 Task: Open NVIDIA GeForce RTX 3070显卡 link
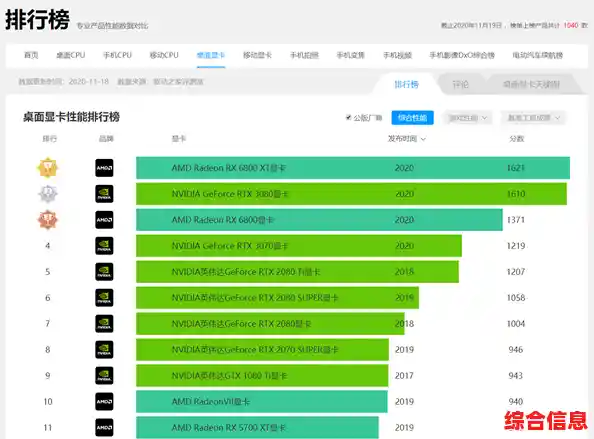tap(230, 246)
